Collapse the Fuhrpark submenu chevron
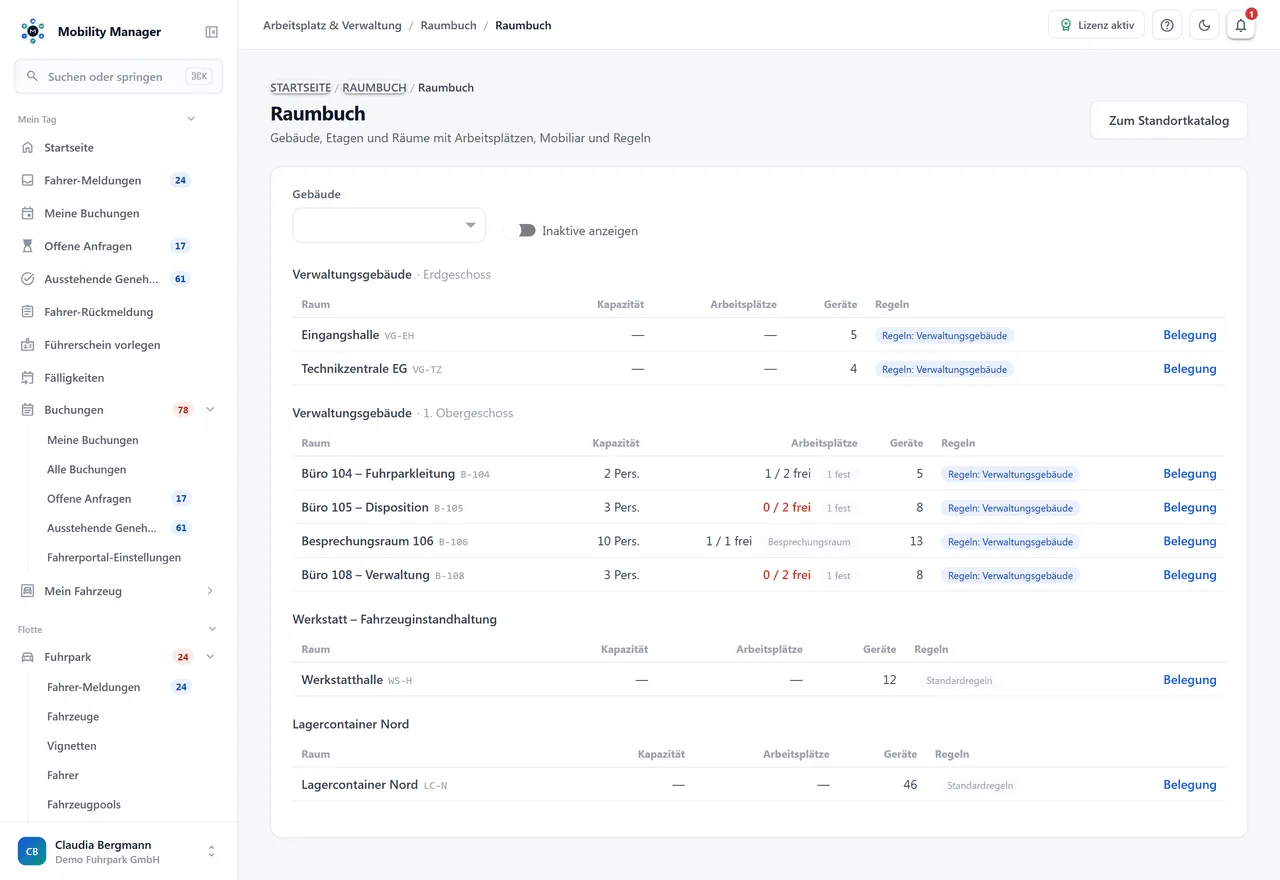The image size is (1280, 880). tap(210, 657)
